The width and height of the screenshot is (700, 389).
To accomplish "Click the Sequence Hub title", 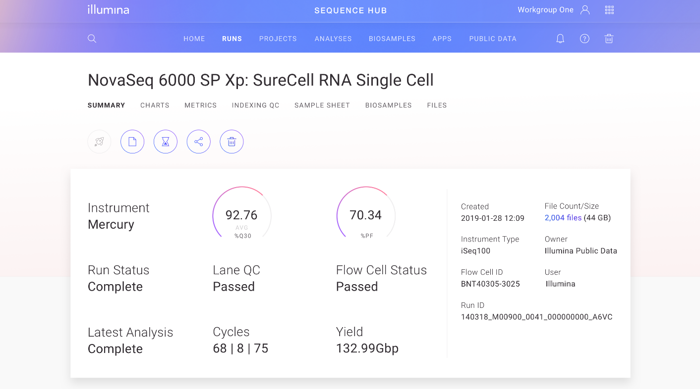I will click(350, 10).
